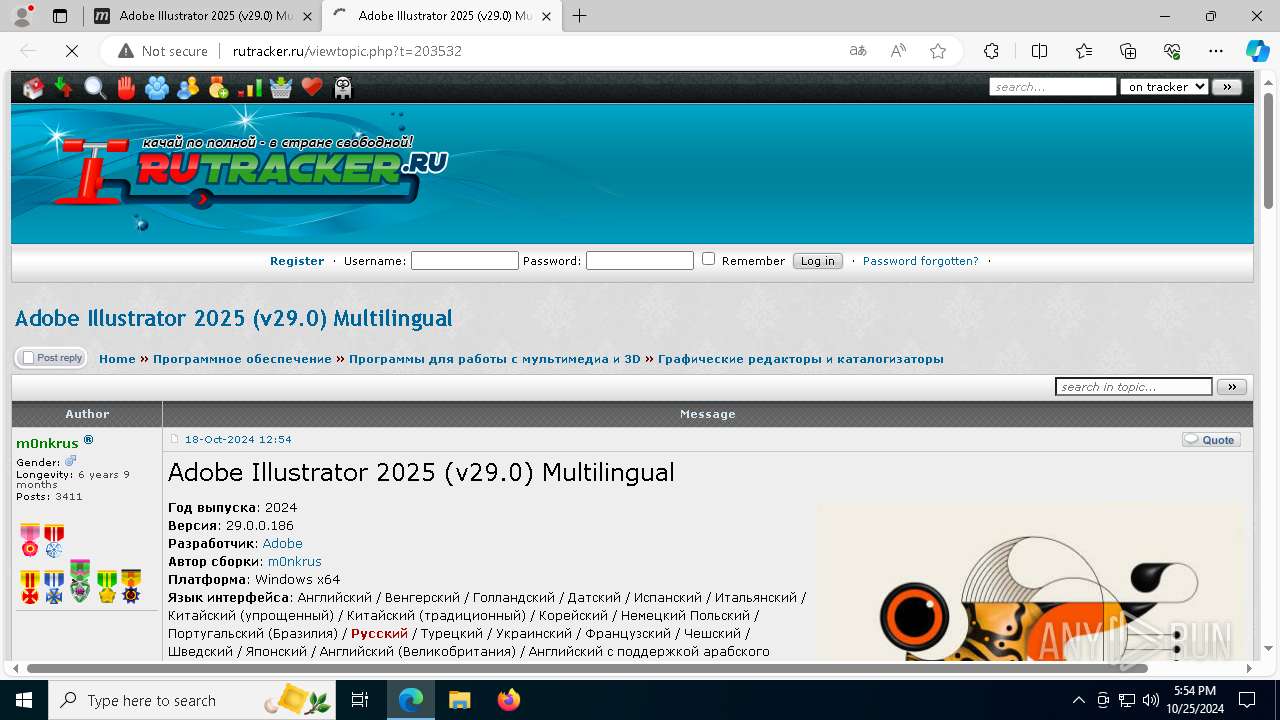Open the two-users blue and orange icon
This screenshot has height=720, width=1280.
pyautogui.click(x=188, y=88)
